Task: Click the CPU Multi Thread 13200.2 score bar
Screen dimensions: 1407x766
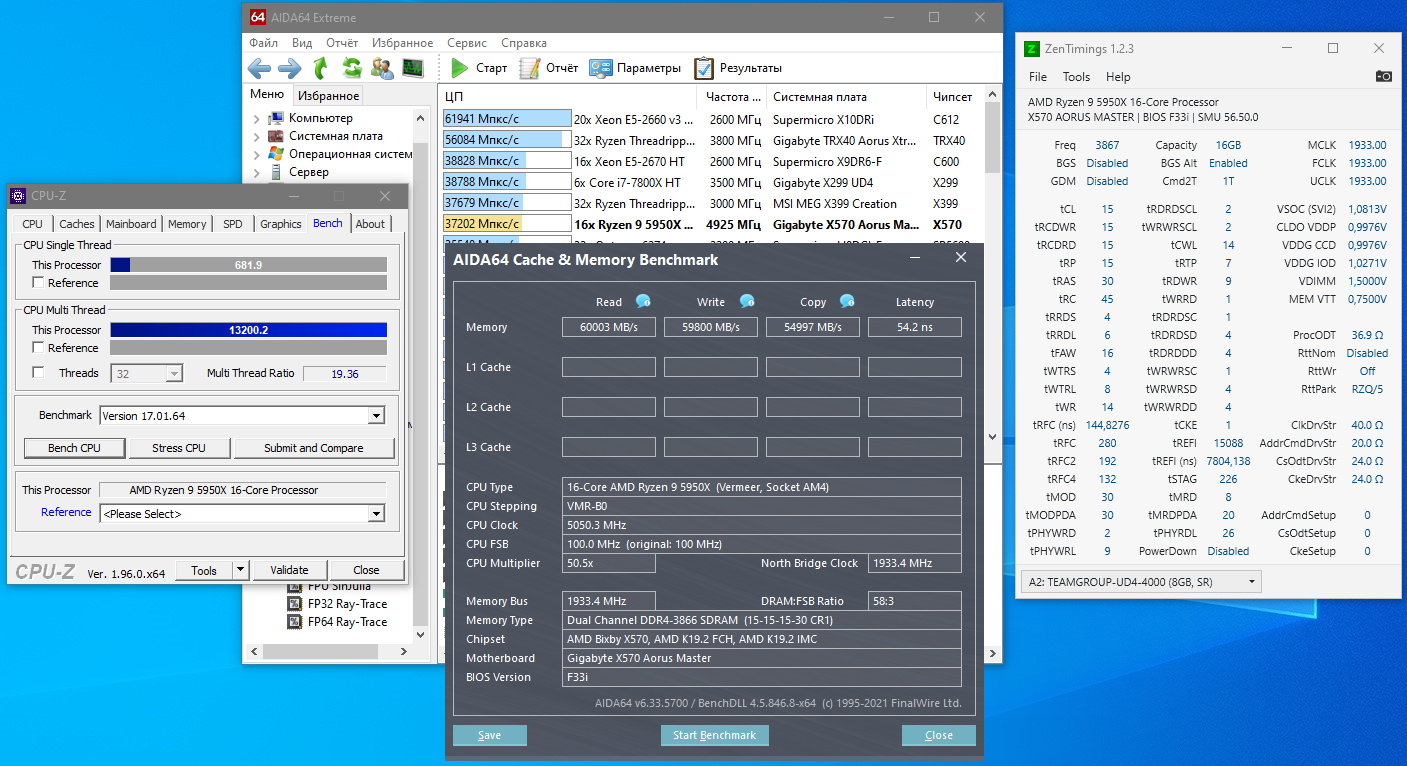Action: [248, 330]
